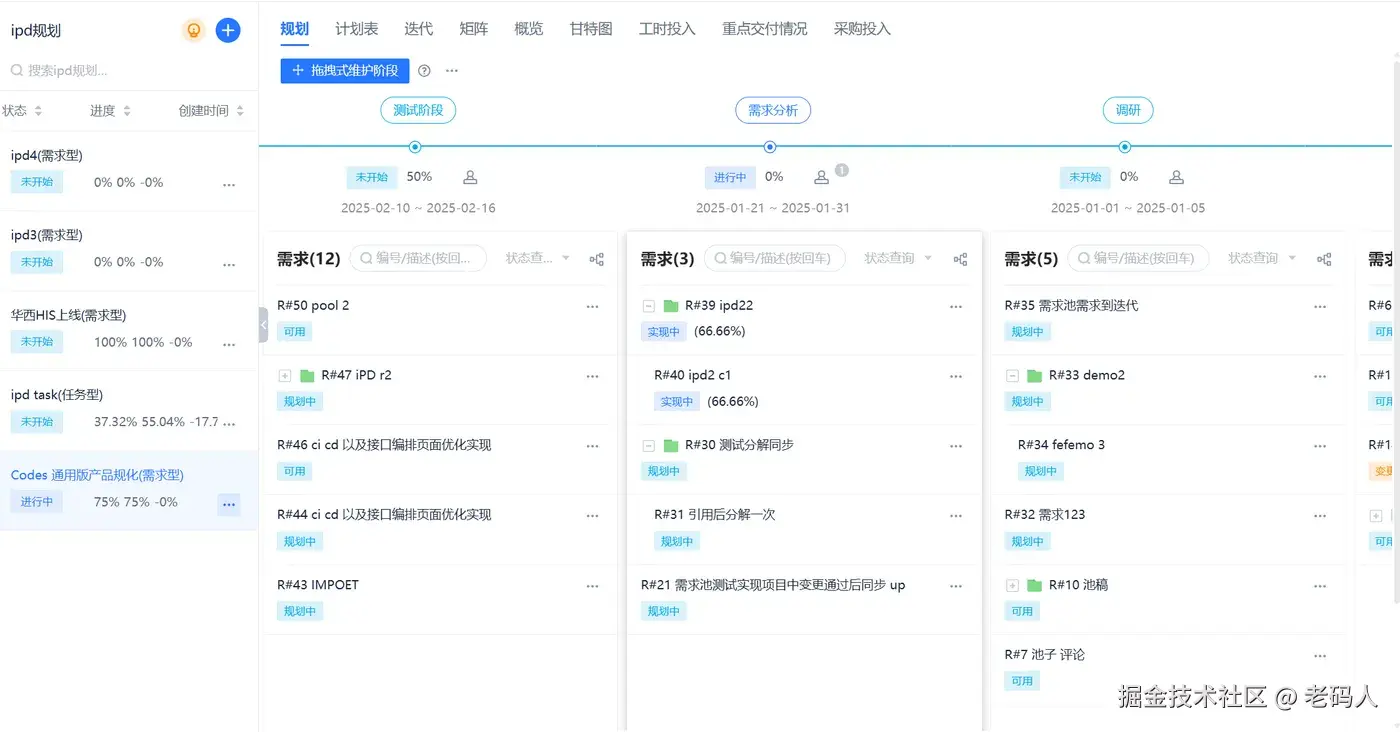Click the help question mark icon near 拖拽式维护阶段
Image resolution: width=1400 pixels, height=732 pixels.
point(424,71)
